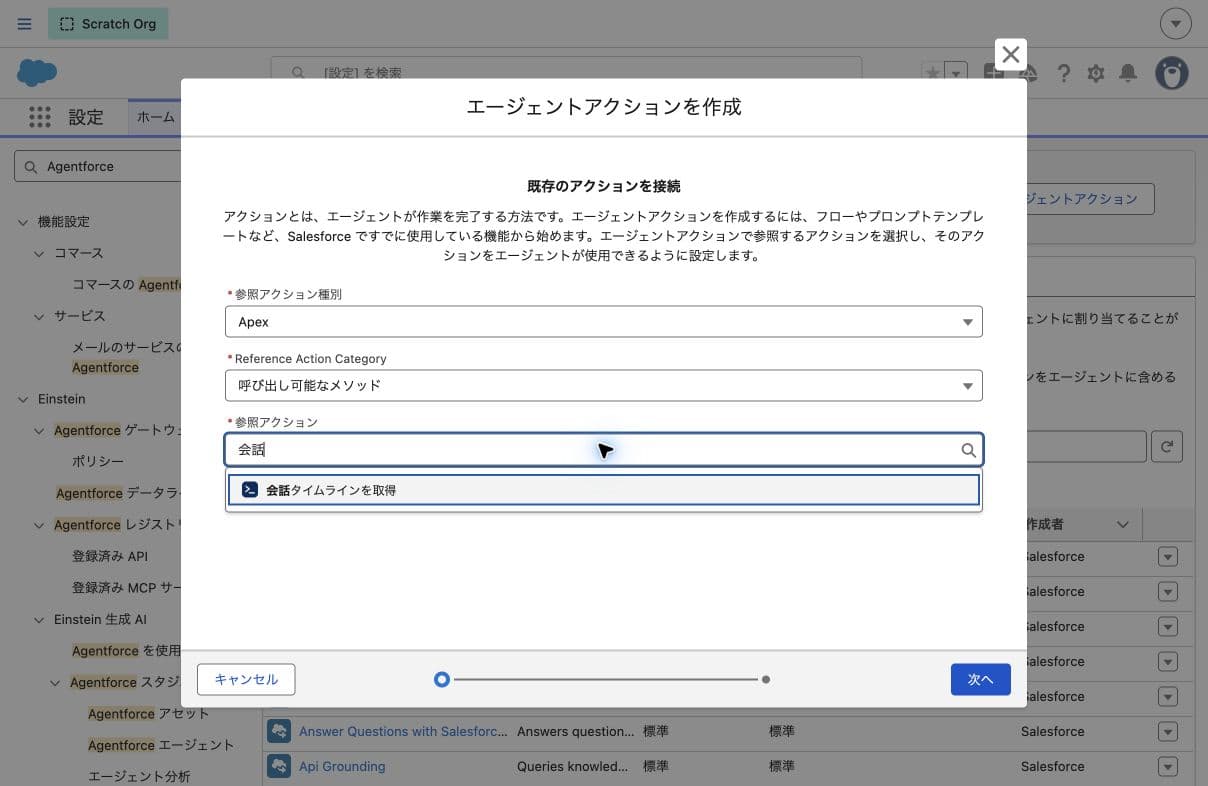Open the hamburger menu at top left

(25, 24)
